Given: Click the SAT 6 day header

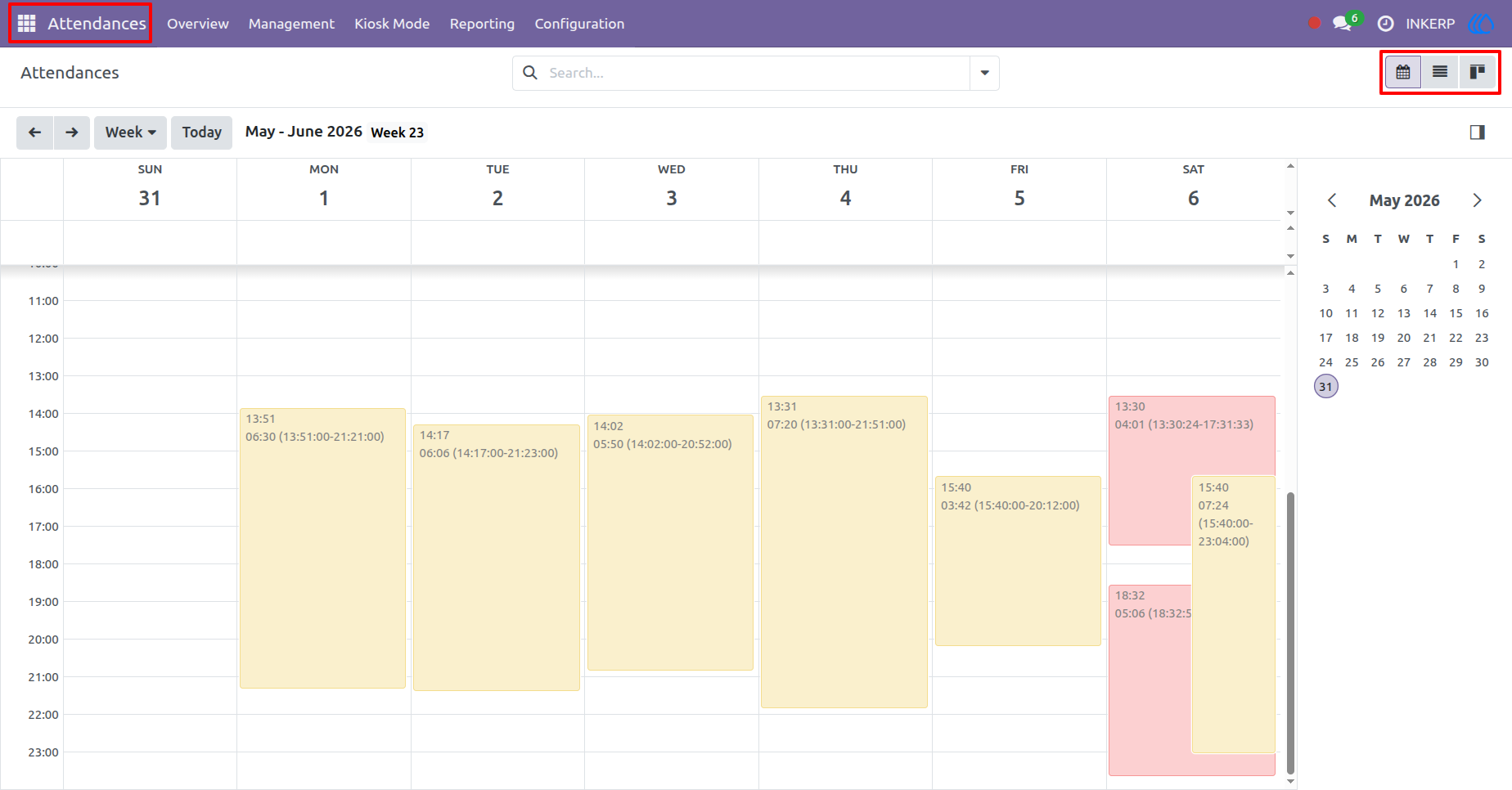Looking at the screenshot, I should point(1193,187).
